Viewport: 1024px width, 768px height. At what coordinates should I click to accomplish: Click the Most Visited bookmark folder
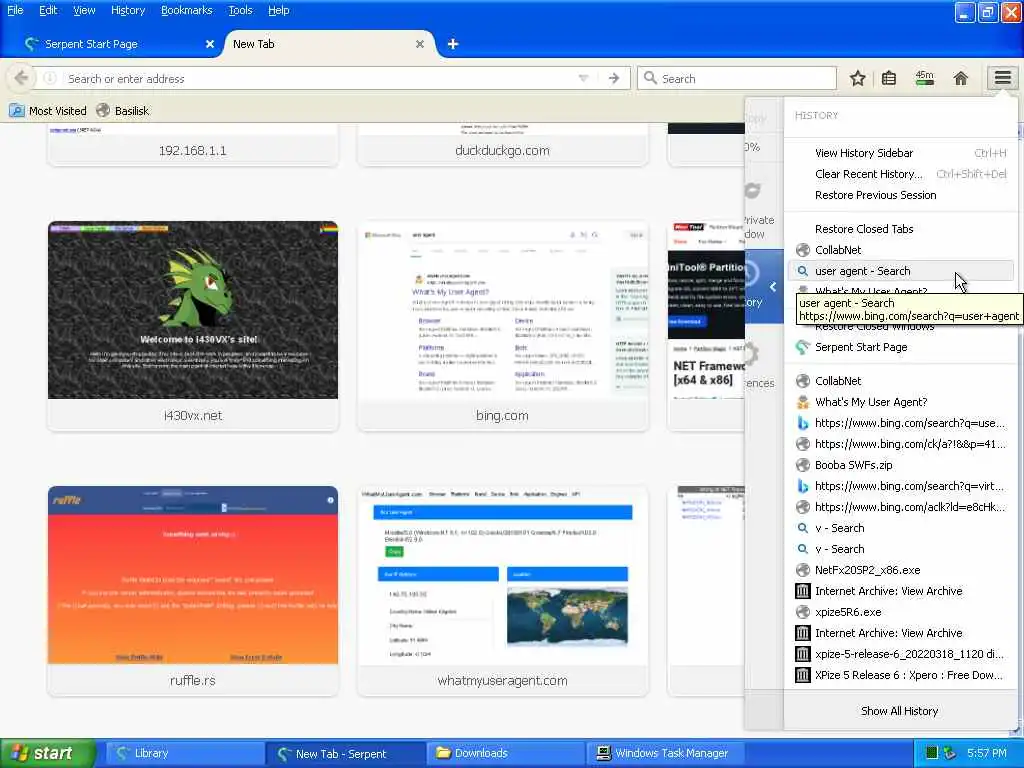[48, 110]
